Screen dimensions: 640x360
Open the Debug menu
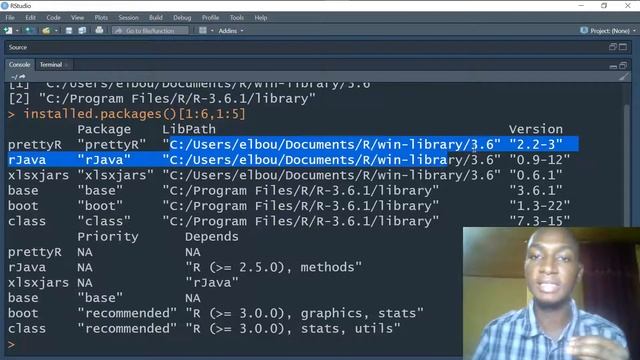coord(182,18)
